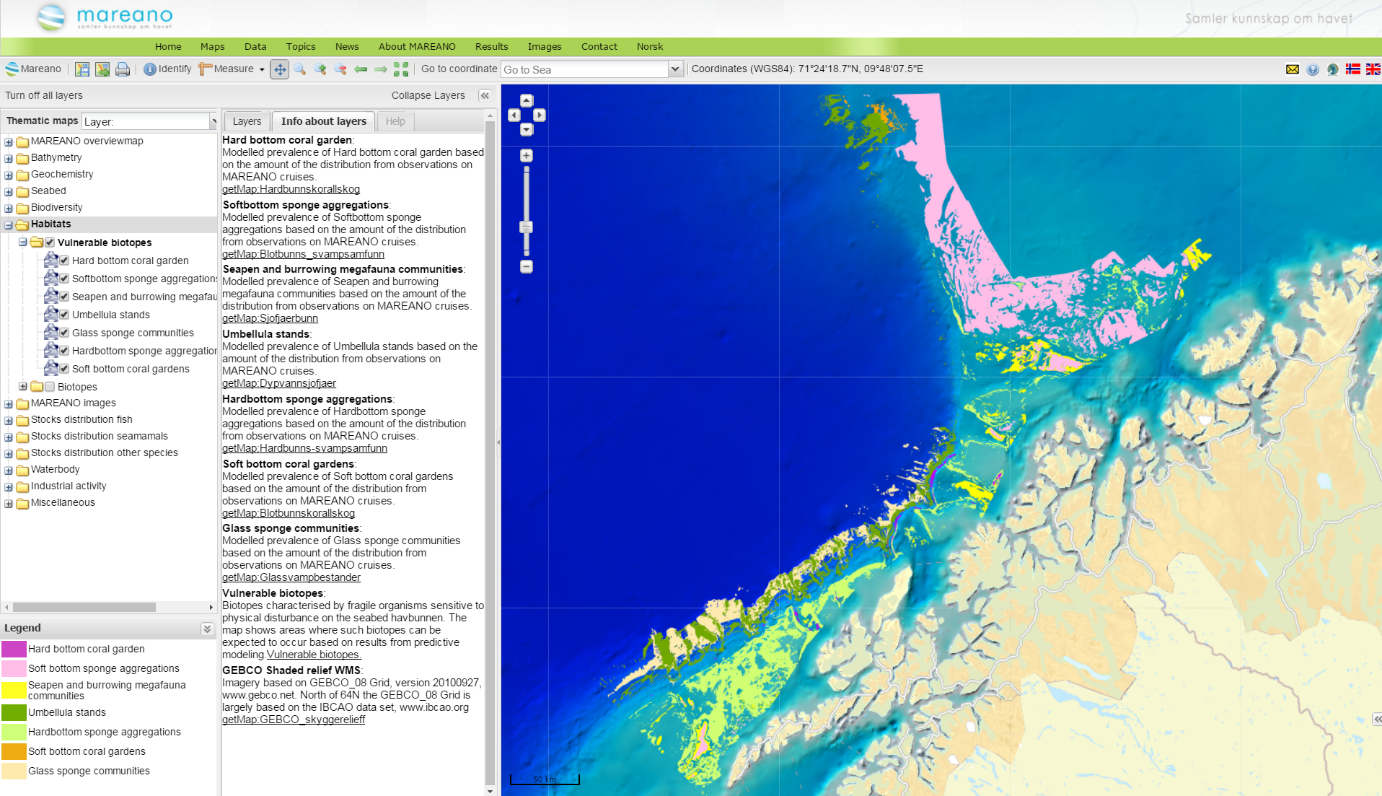This screenshot has height=796, width=1382.
Task: Switch language with the UK flag
Action: [x=1373, y=69]
